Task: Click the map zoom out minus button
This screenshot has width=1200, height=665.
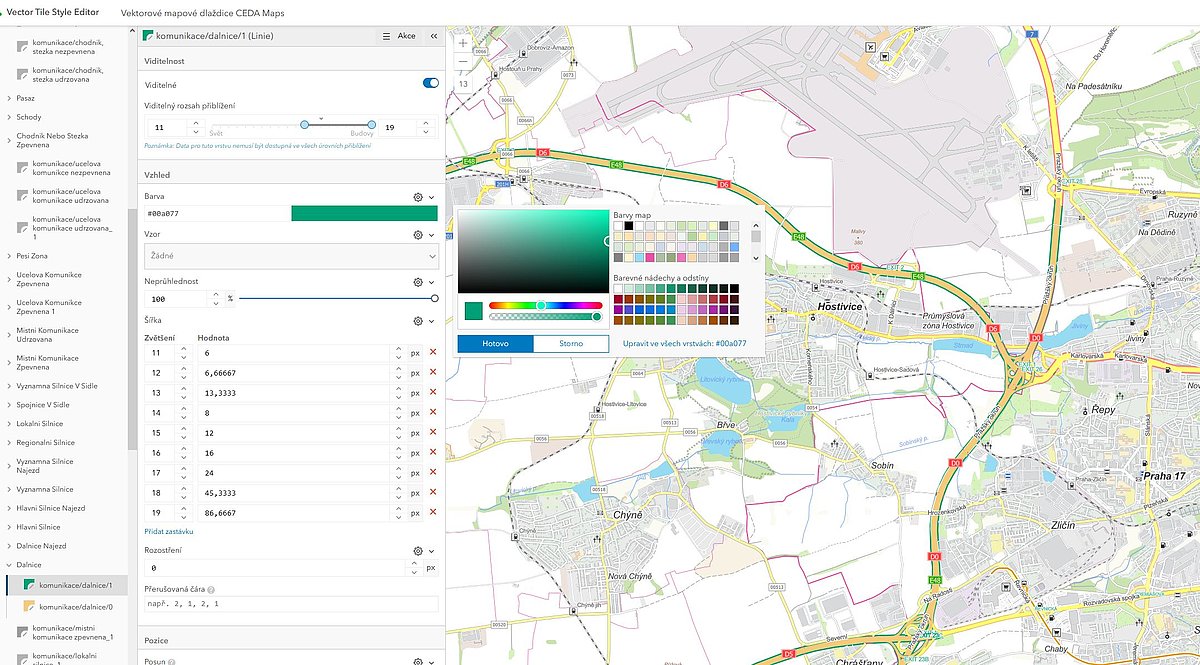Action: pyautogui.click(x=463, y=62)
